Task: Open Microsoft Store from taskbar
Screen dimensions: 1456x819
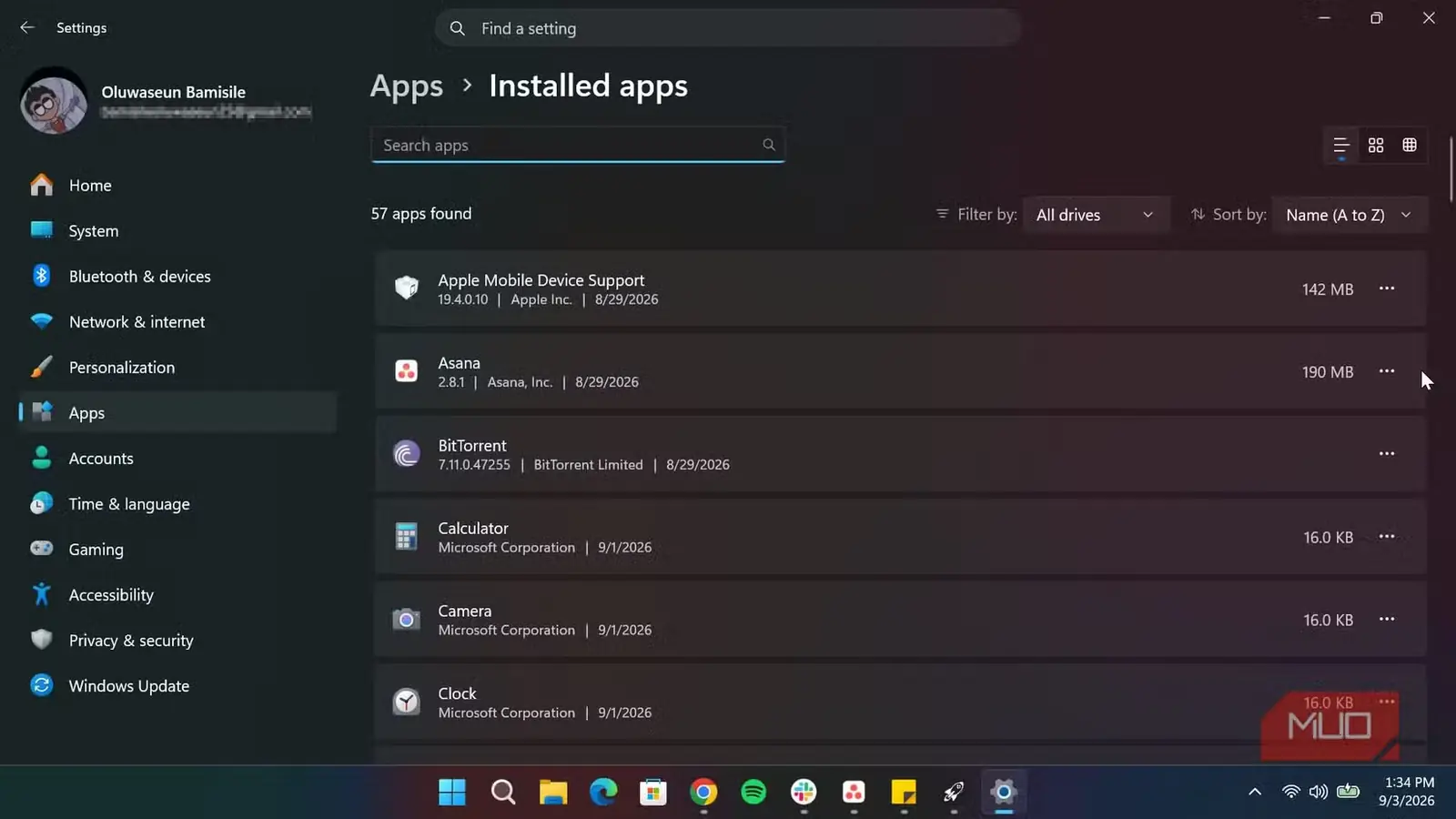Action: pos(653,793)
